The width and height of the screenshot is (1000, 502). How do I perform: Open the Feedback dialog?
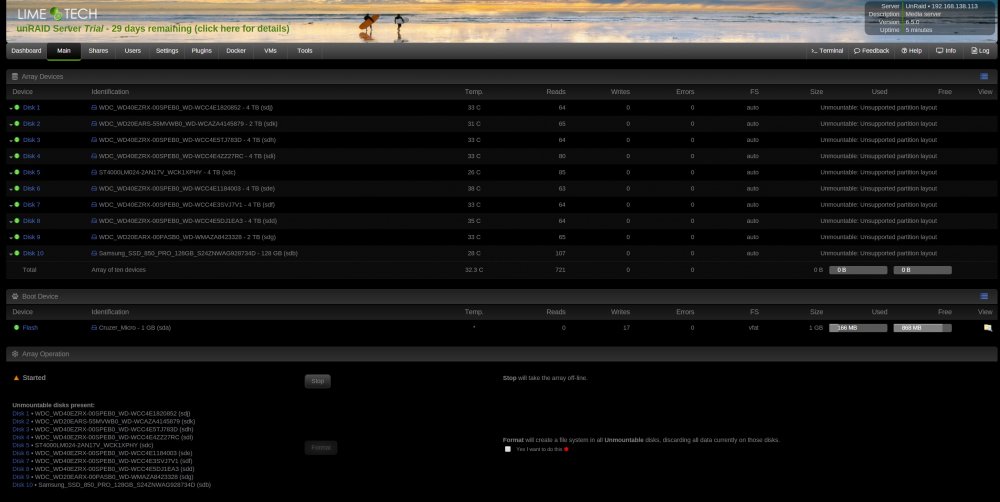tap(871, 51)
